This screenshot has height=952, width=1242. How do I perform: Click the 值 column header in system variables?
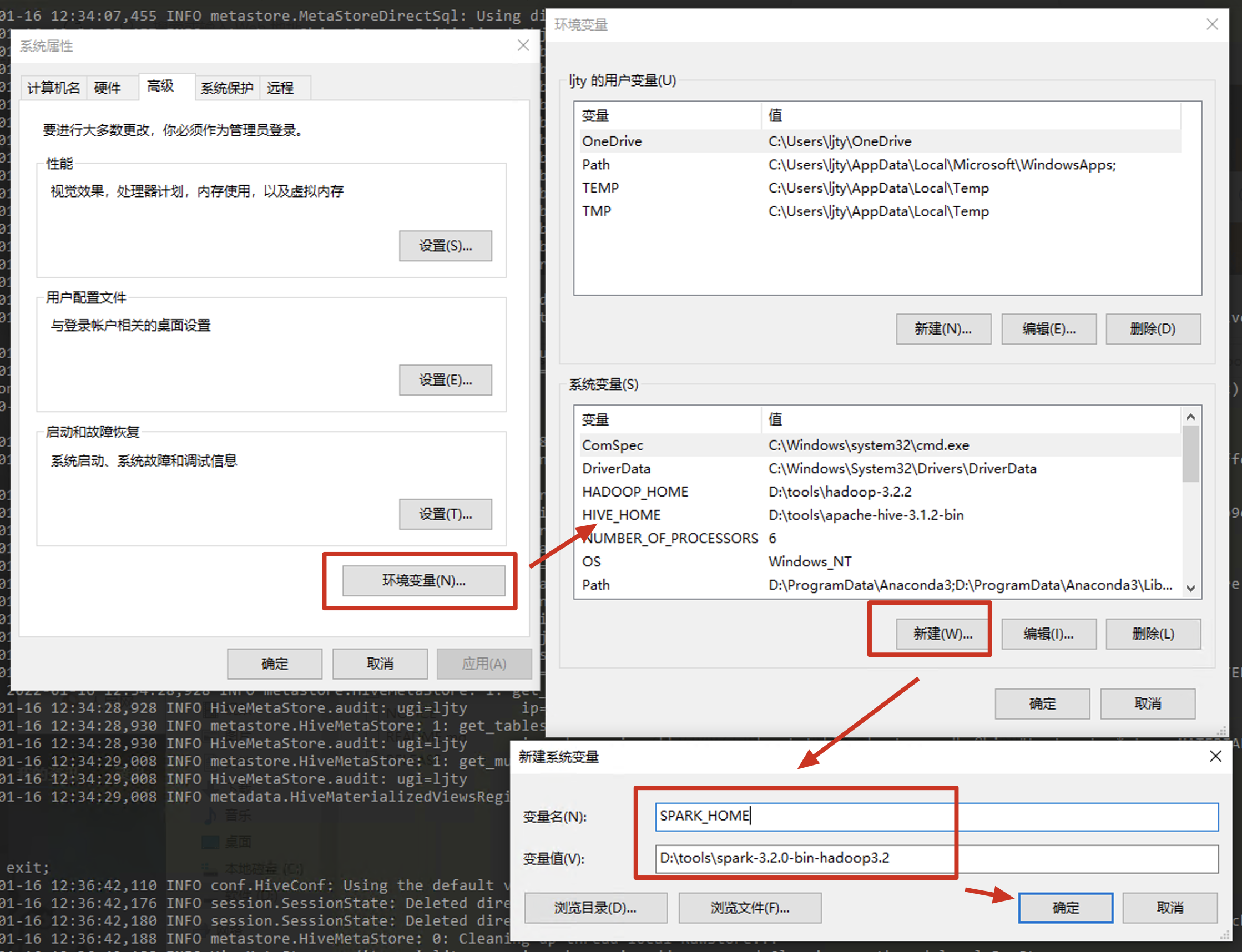pyautogui.click(x=971, y=420)
